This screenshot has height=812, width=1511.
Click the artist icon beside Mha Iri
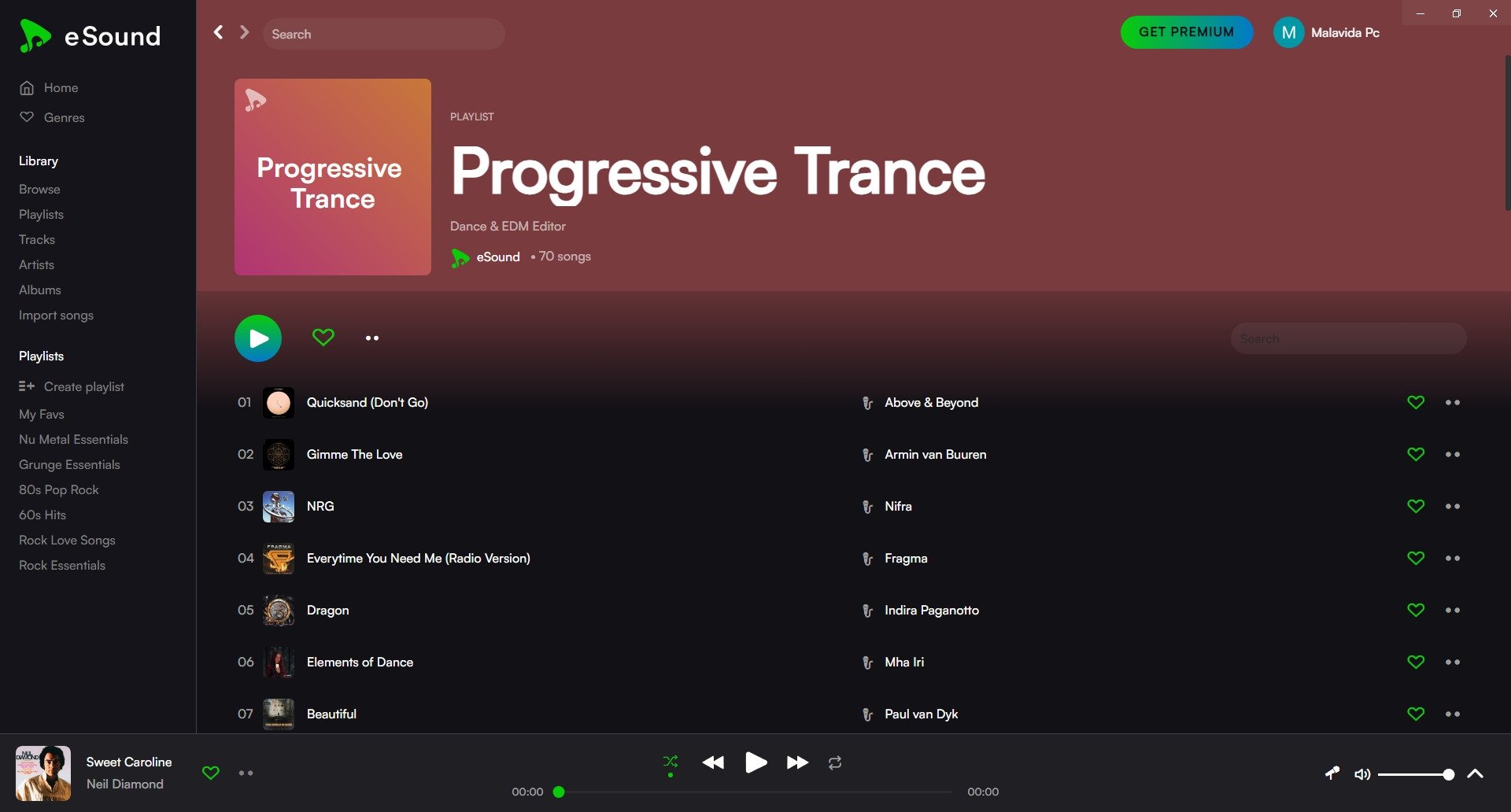point(867,663)
